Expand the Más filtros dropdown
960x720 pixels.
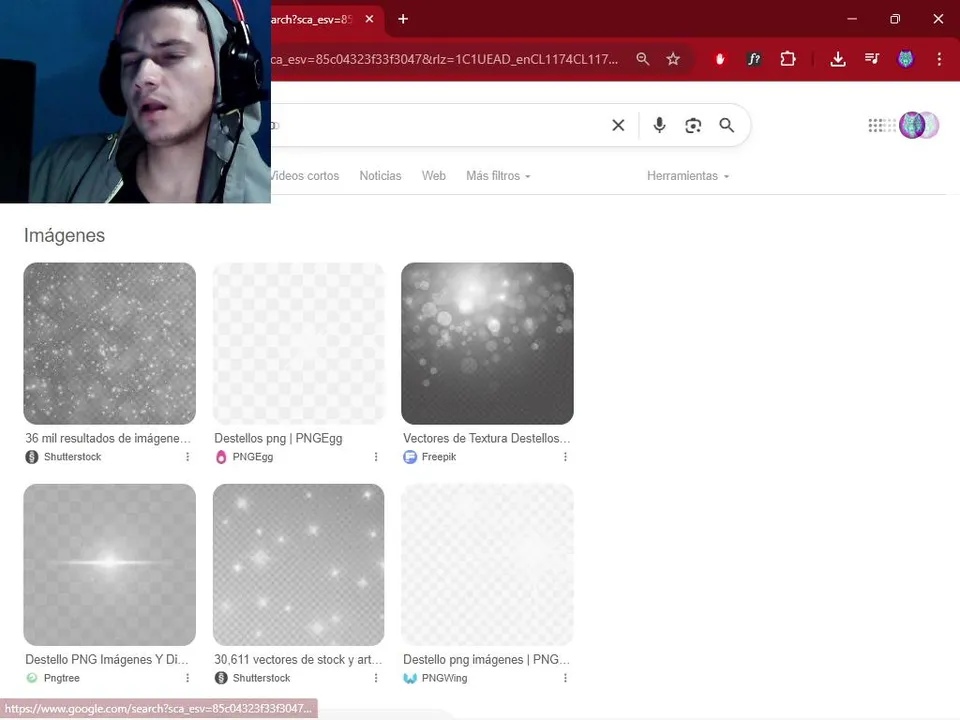pos(498,176)
